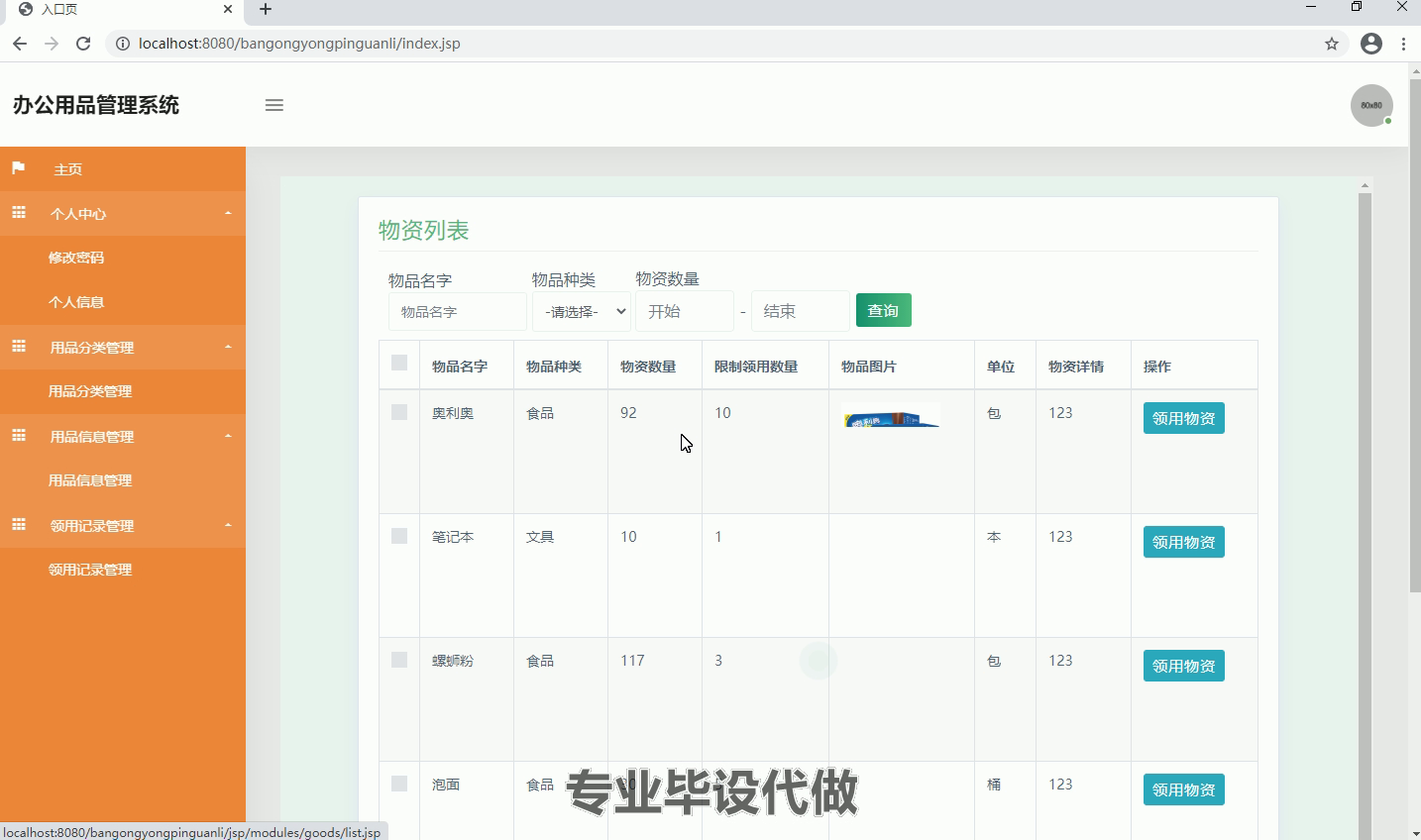Image resolution: width=1421 pixels, height=840 pixels.
Task: Click 领用物资 for 笔记本
Action: pyautogui.click(x=1183, y=542)
